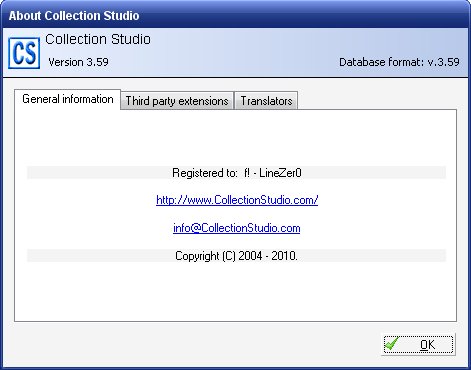Click the 2004 - 2010 year range

pyautogui.click(x=267, y=256)
